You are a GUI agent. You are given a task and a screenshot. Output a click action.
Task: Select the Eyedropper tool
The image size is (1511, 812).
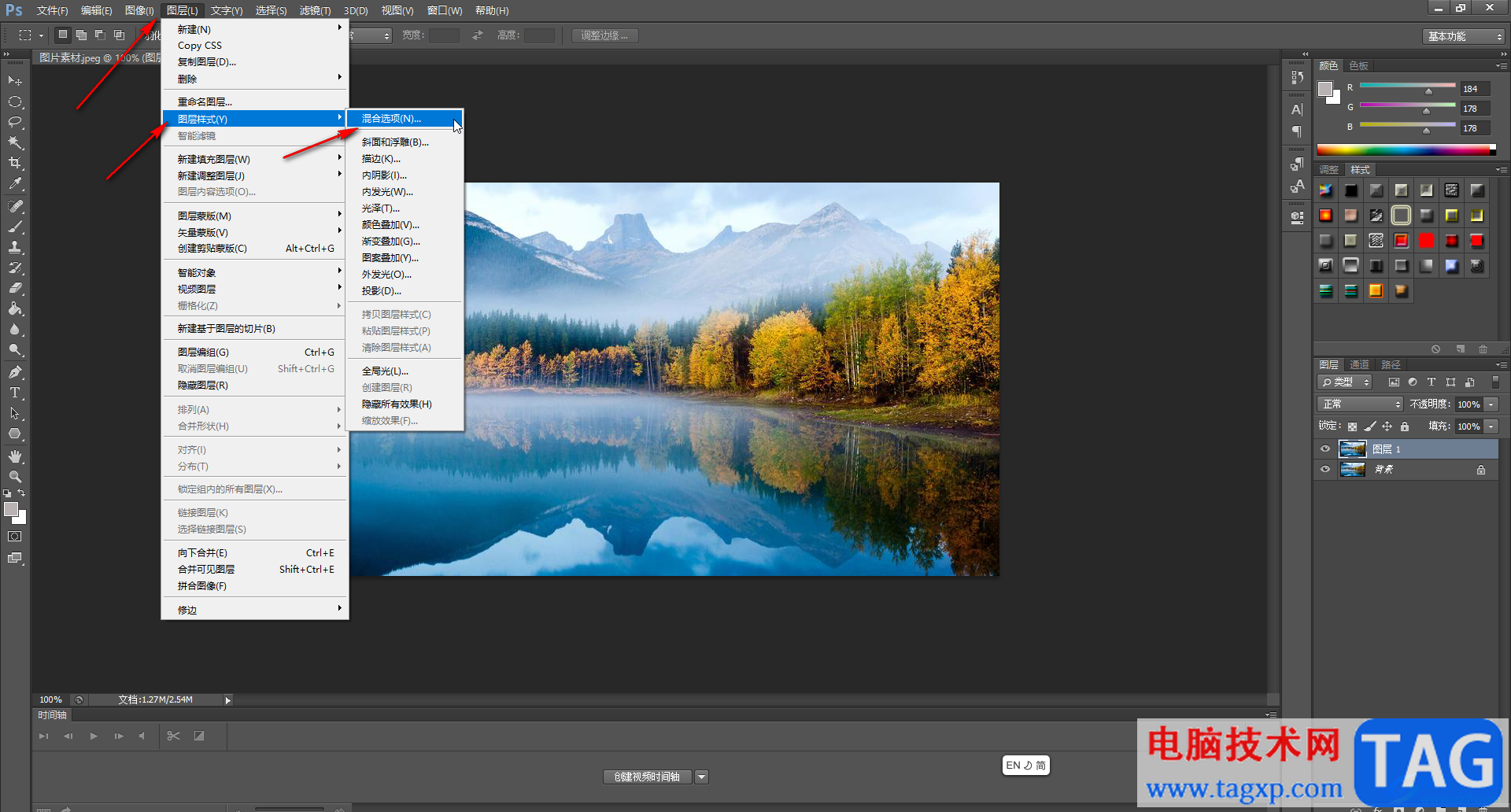pos(15,184)
